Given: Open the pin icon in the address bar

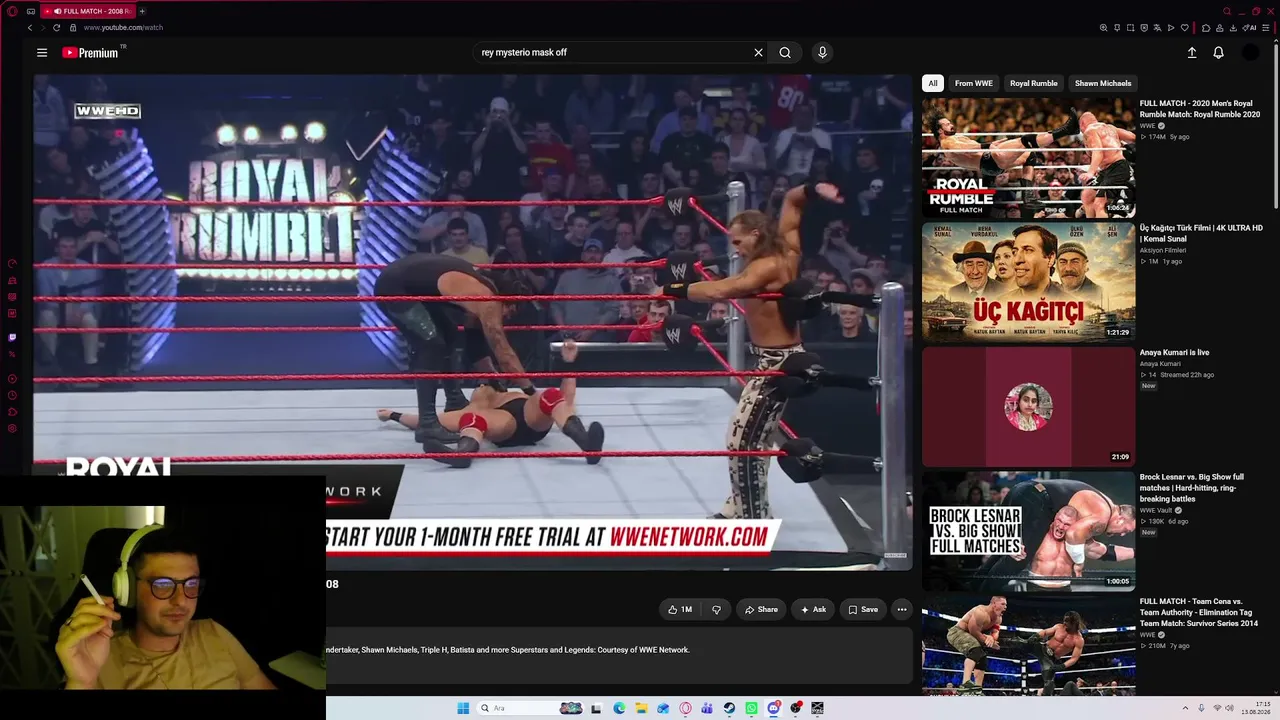Looking at the screenshot, I should [x=1117, y=28].
